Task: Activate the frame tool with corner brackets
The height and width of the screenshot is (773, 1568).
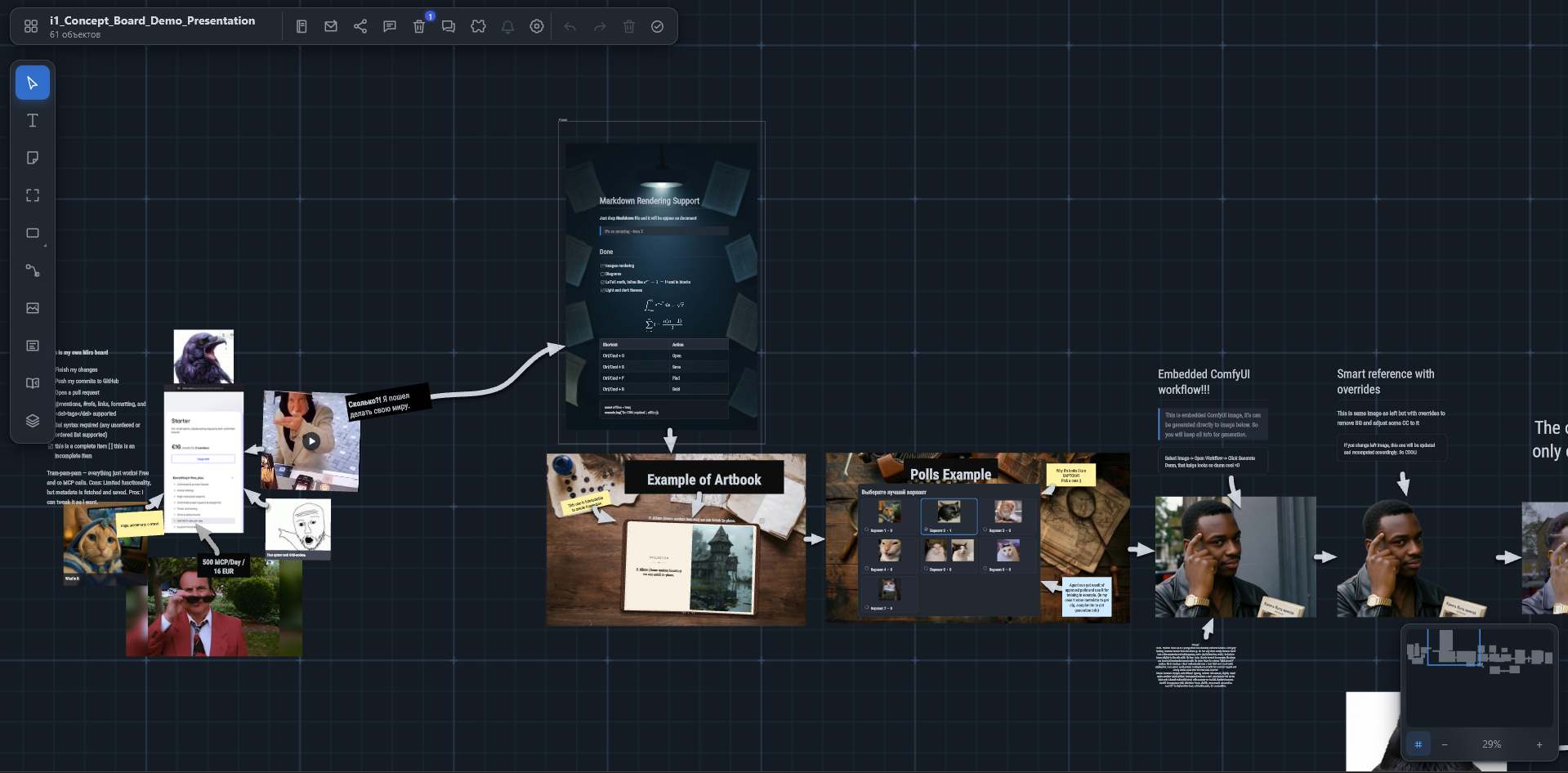Action: coord(33,195)
